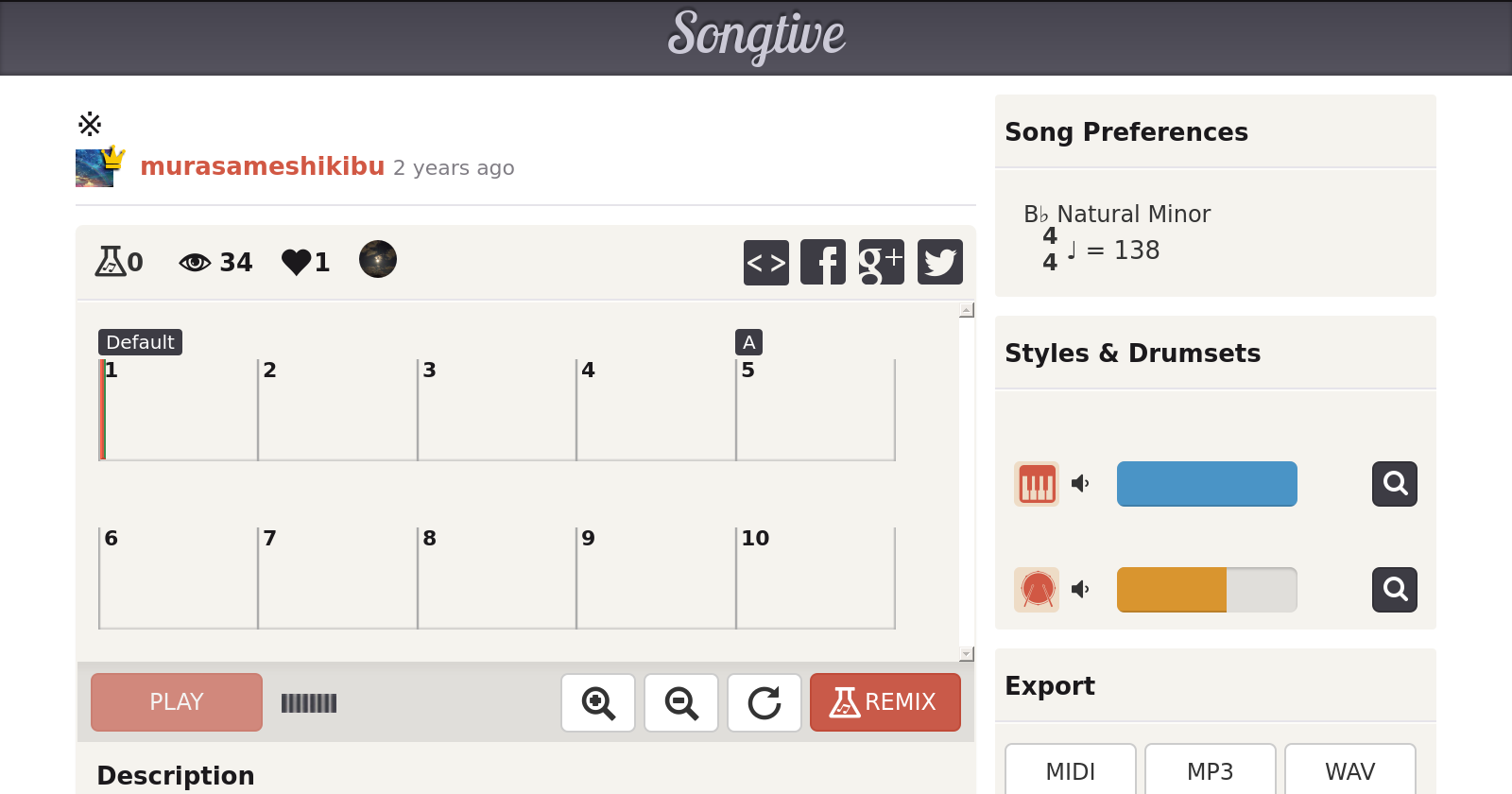Remix this song
The width and height of the screenshot is (1512, 794).
(885, 702)
